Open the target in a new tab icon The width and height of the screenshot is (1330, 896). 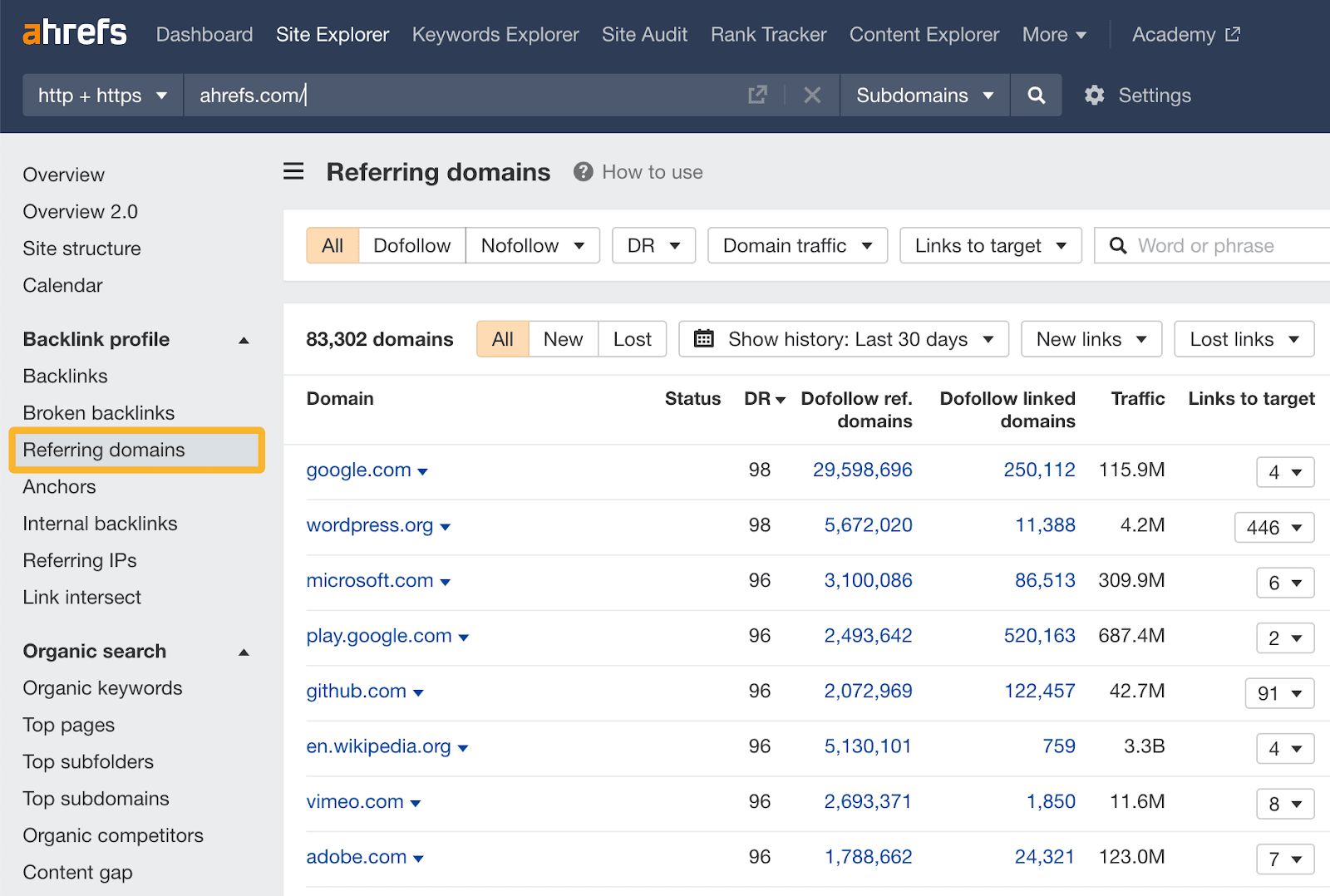tap(757, 95)
